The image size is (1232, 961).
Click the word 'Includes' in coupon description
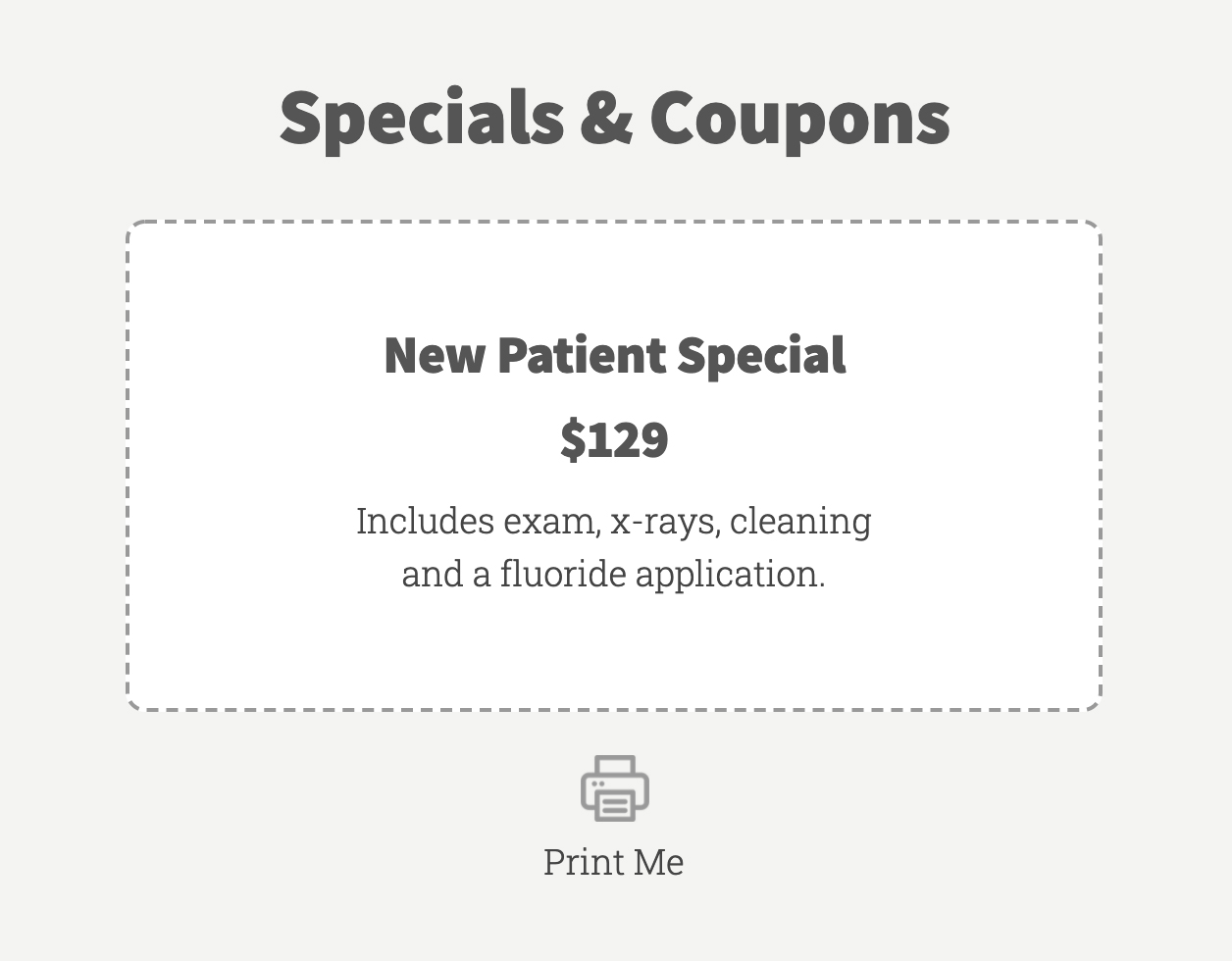(x=426, y=521)
